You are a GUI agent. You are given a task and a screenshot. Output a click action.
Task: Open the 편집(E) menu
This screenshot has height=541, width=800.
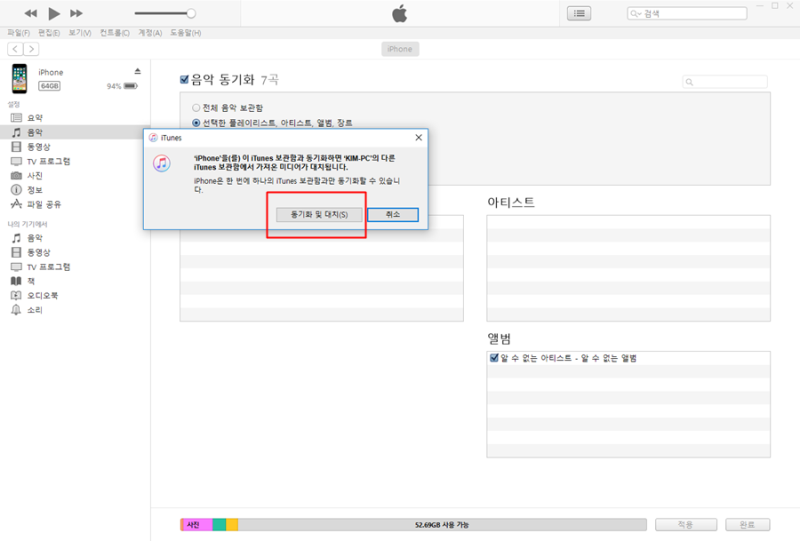tap(49, 33)
